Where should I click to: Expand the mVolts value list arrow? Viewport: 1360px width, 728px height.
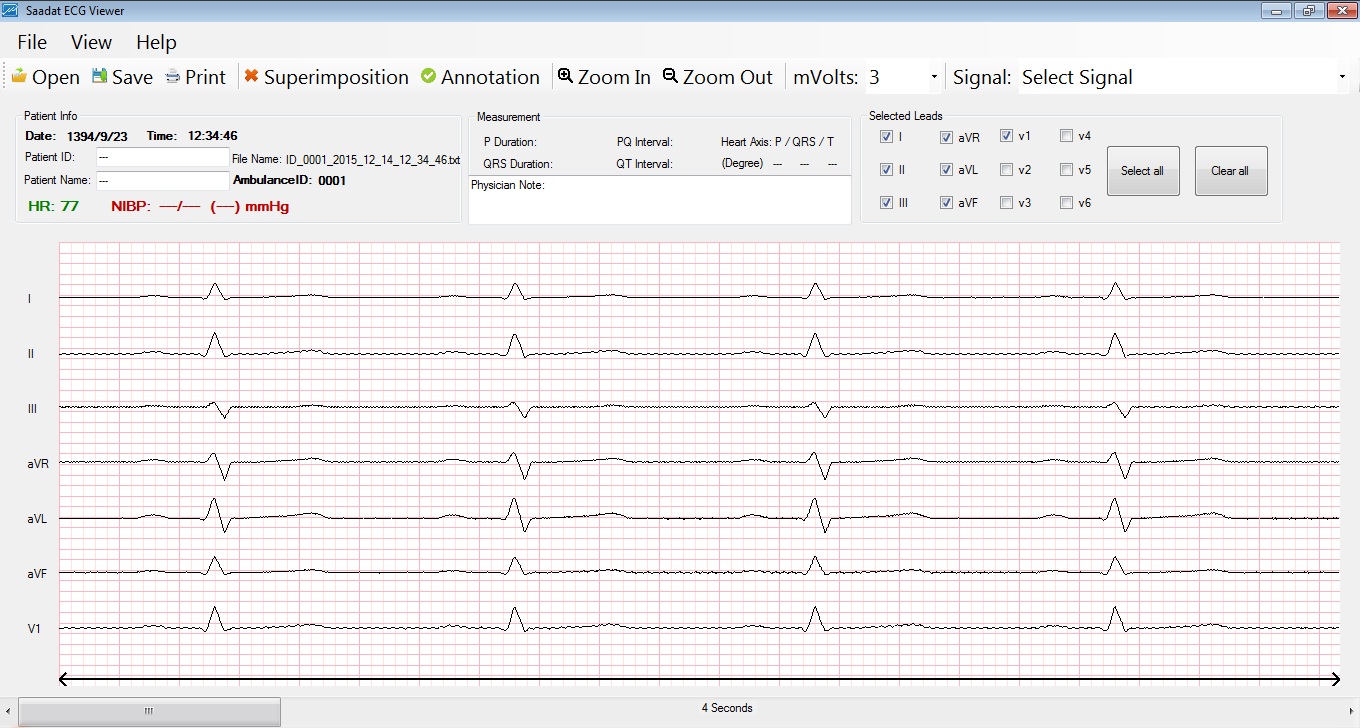(934, 76)
